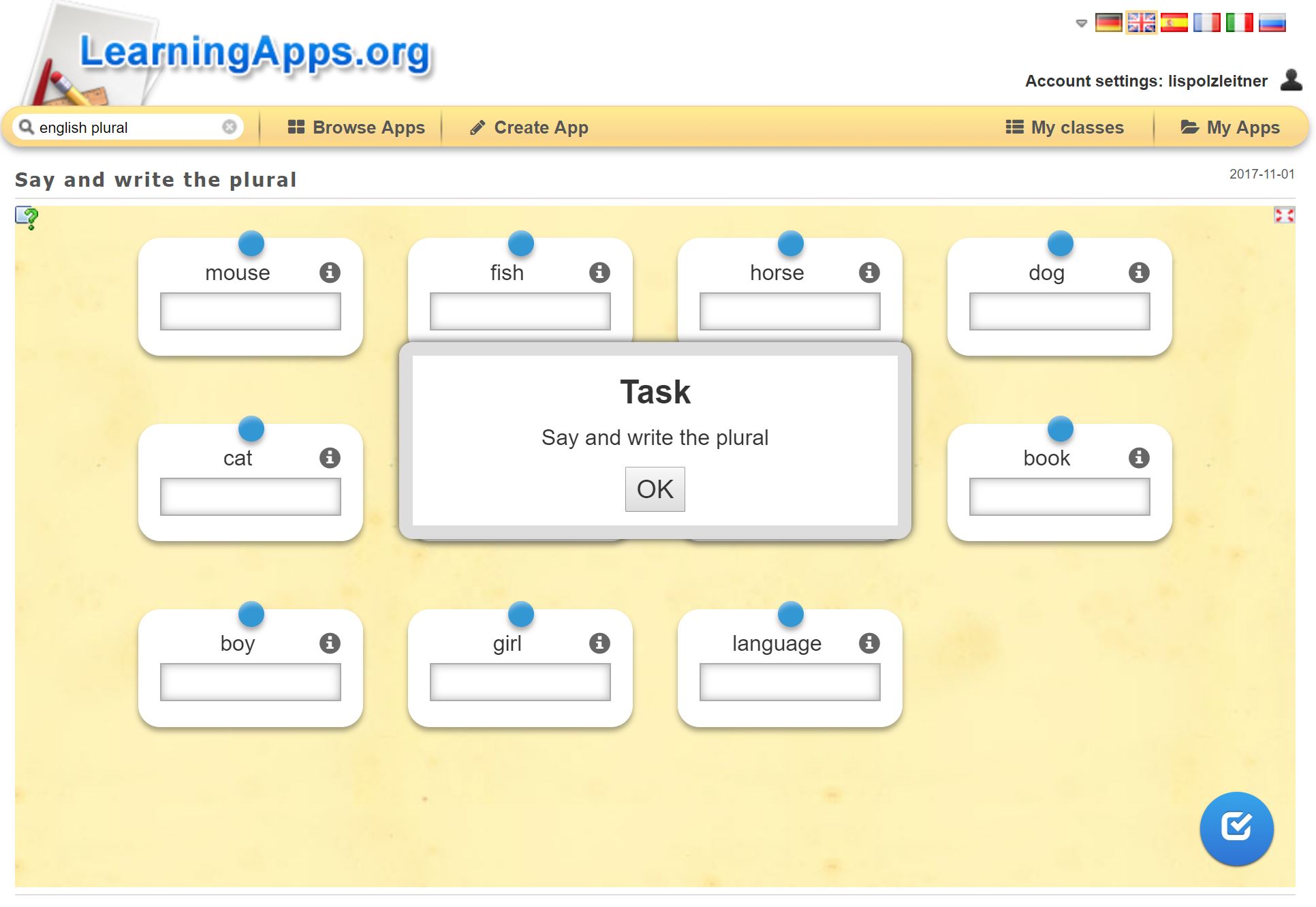Screen dimensions: 1316x907
Task: Clear the search field with X icon
Action: tap(230, 127)
